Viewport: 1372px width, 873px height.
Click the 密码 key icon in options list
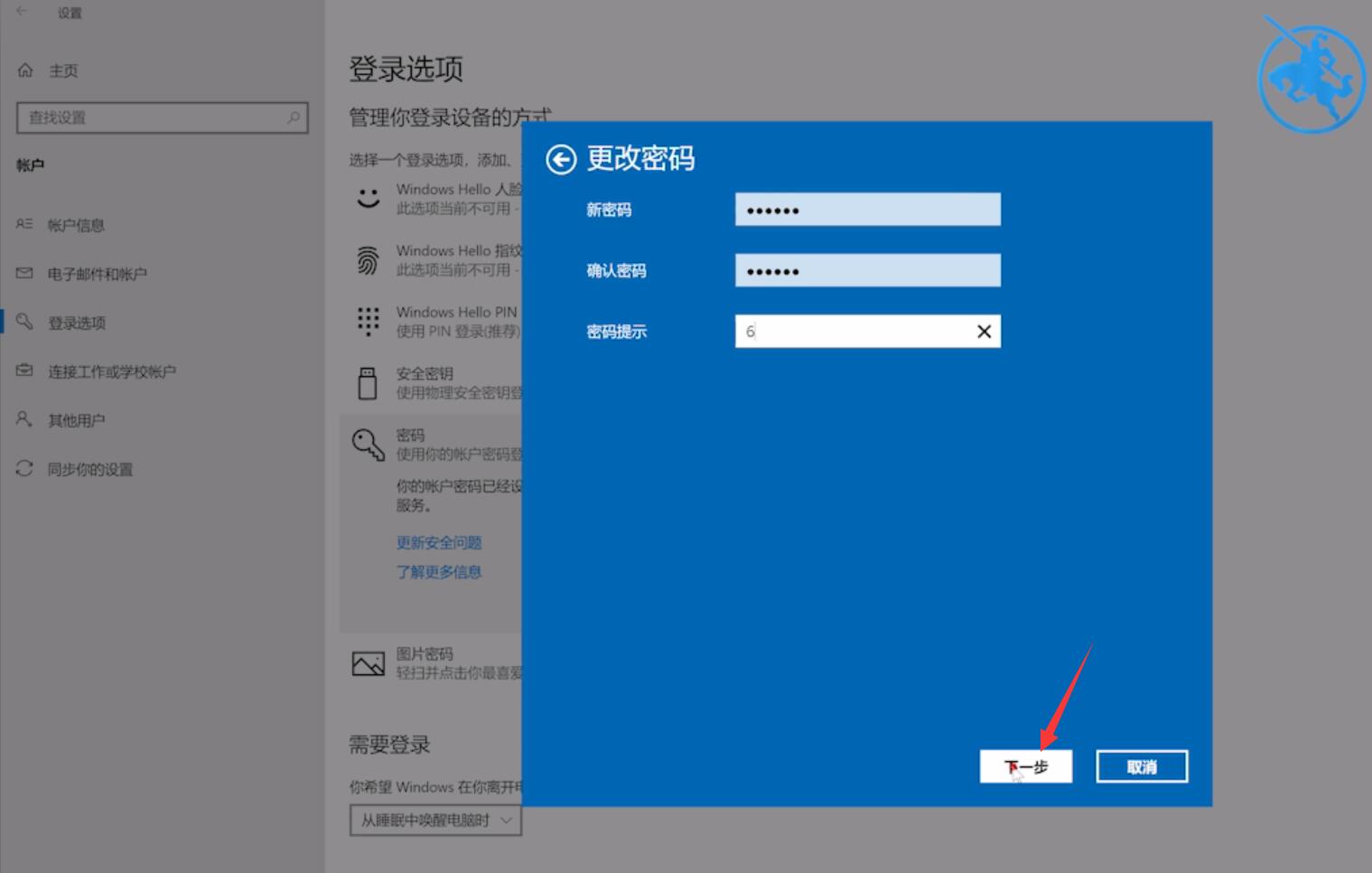pos(368,445)
